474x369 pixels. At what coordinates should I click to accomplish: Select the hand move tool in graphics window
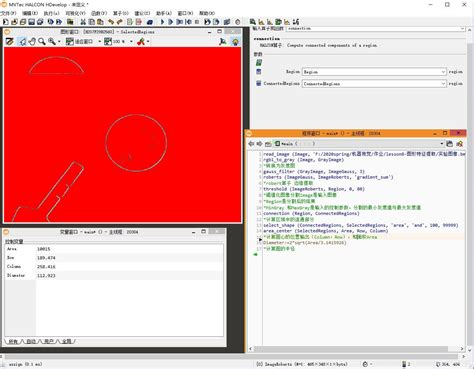32,42
